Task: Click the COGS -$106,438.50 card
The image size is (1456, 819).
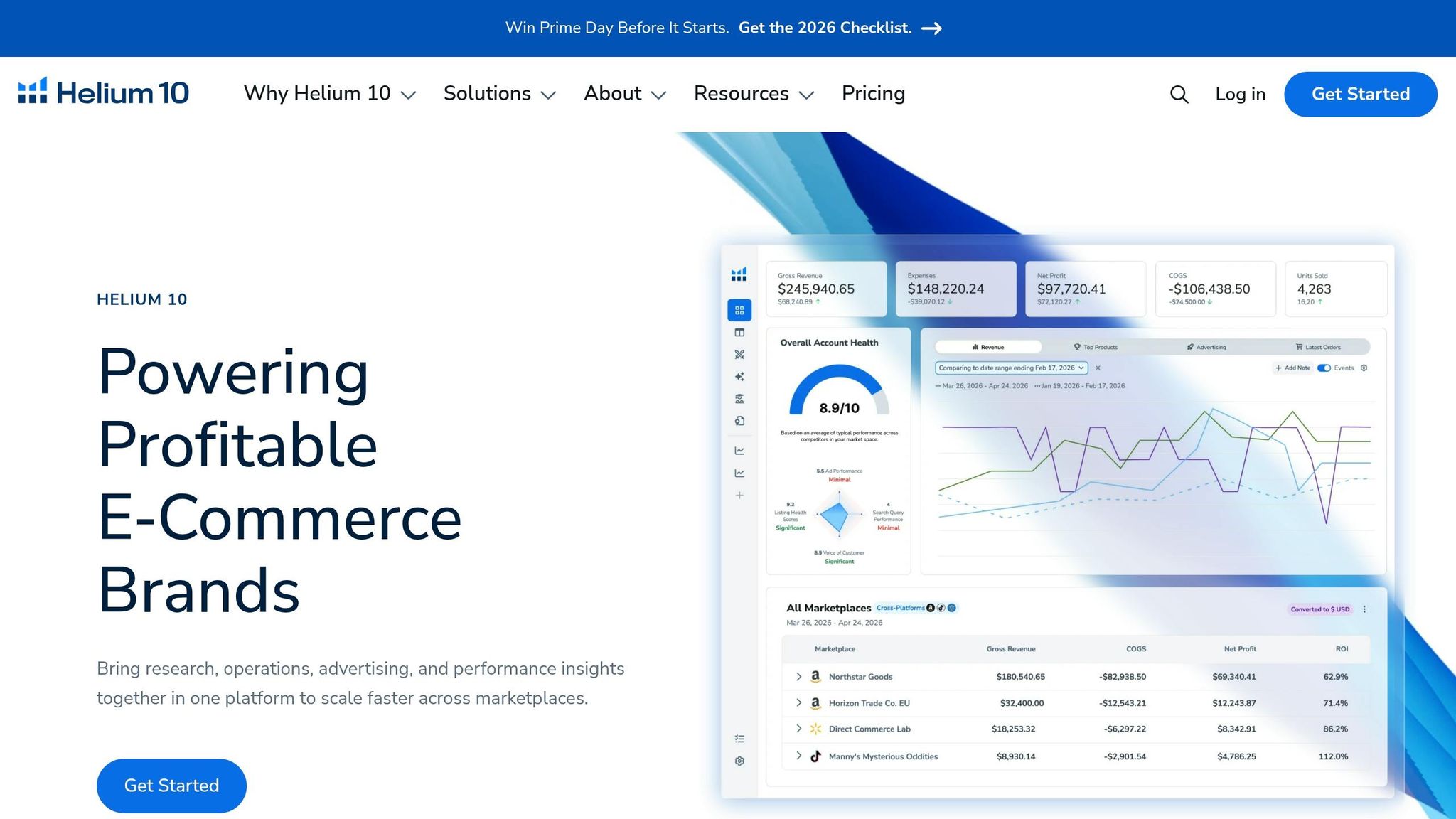Action: pos(1216,289)
